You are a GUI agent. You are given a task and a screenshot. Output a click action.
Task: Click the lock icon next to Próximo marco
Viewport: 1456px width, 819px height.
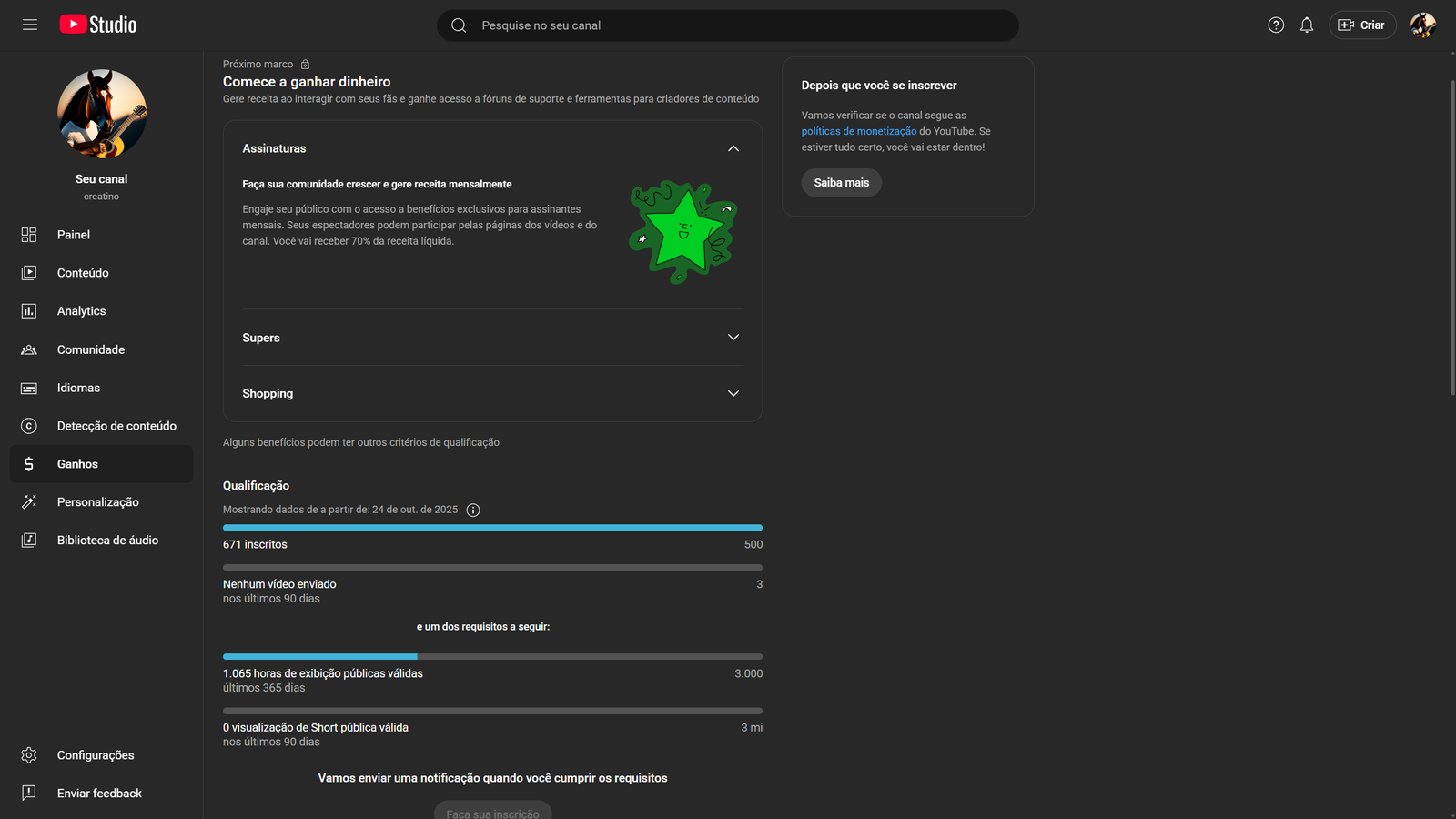(306, 65)
